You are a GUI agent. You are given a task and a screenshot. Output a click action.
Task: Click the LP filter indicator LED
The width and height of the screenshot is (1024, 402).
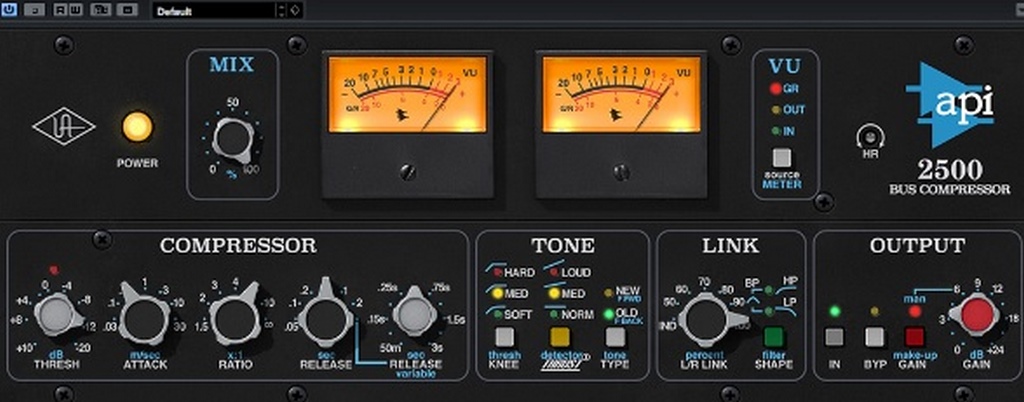(771, 311)
